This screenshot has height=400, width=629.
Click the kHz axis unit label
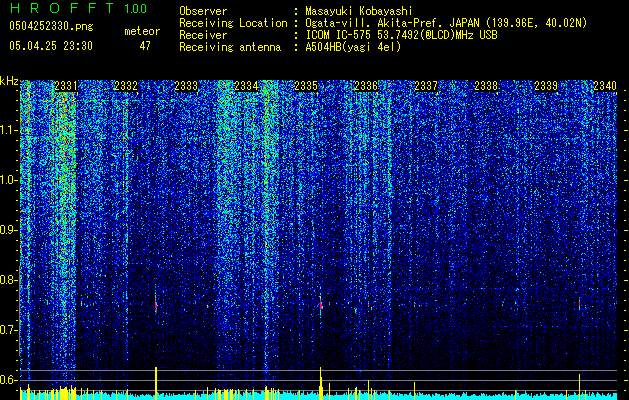9,81
